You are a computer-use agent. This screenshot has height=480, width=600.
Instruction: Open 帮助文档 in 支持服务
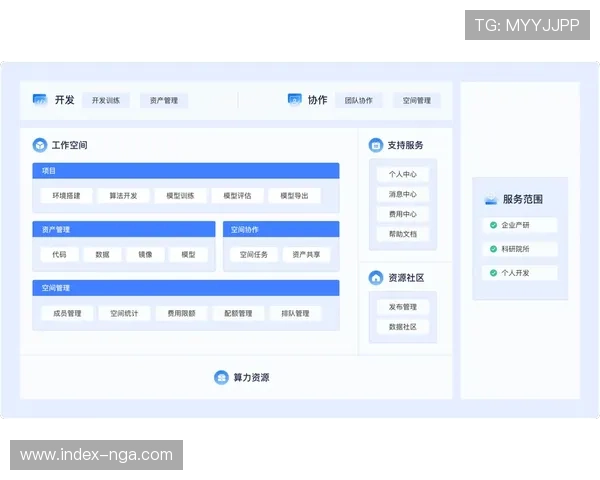pyautogui.click(x=403, y=234)
